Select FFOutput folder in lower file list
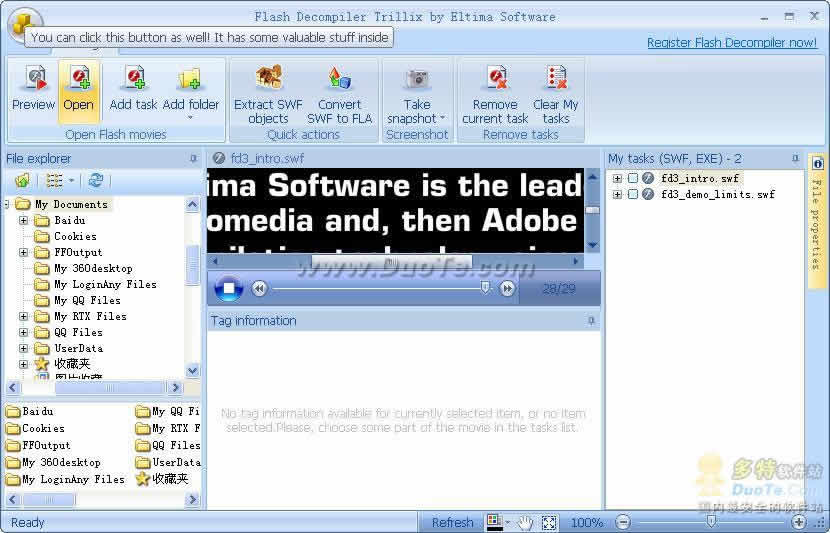Viewport: 830px width, 533px height. point(38,445)
